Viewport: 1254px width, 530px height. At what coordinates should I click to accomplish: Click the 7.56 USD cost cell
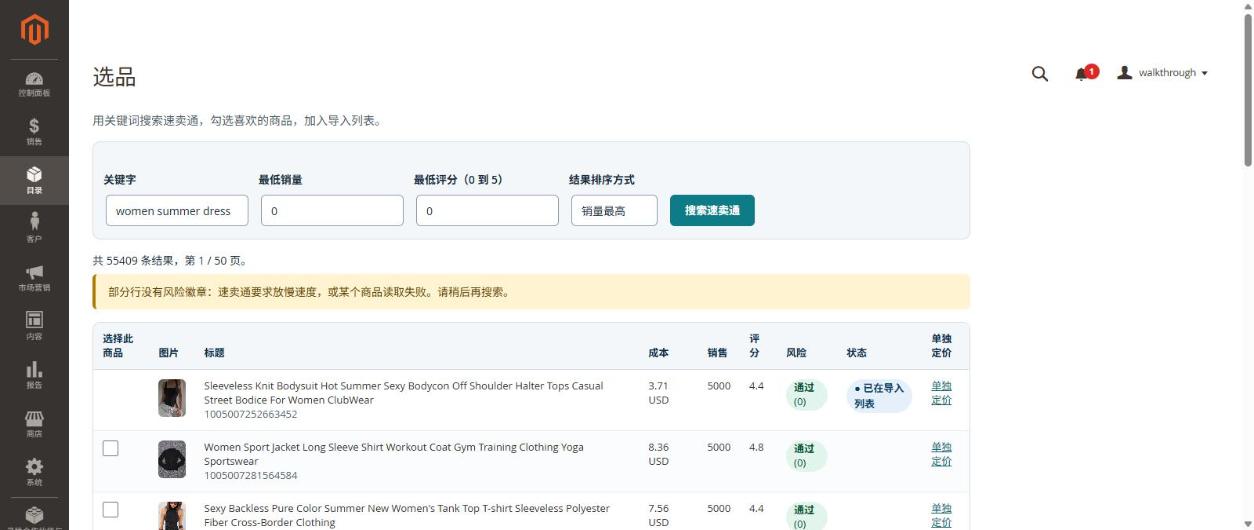click(x=658, y=515)
